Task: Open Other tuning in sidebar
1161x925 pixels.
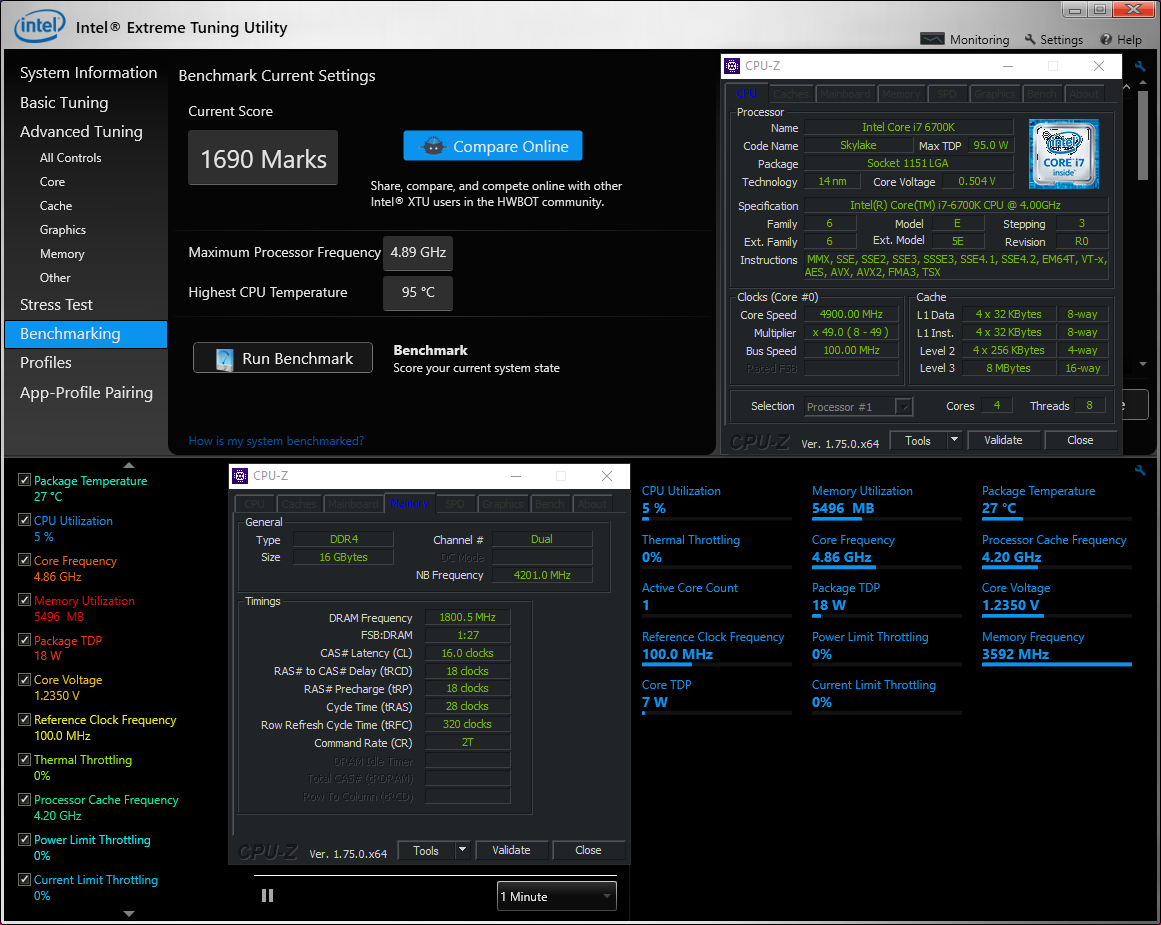Action: 55,278
